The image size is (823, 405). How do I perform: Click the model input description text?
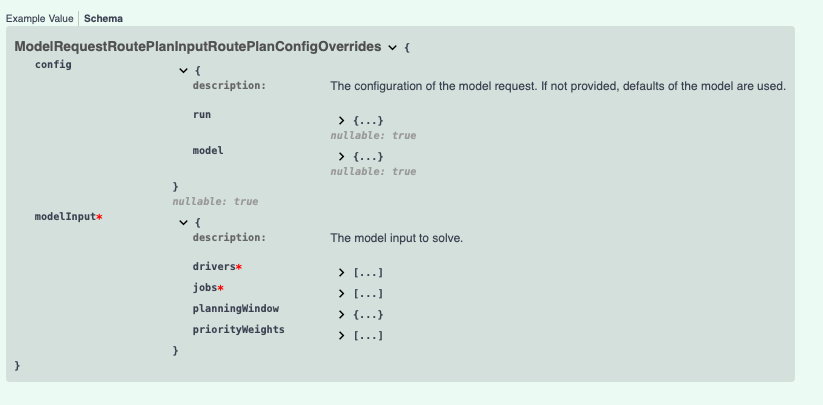[x=396, y=238]
